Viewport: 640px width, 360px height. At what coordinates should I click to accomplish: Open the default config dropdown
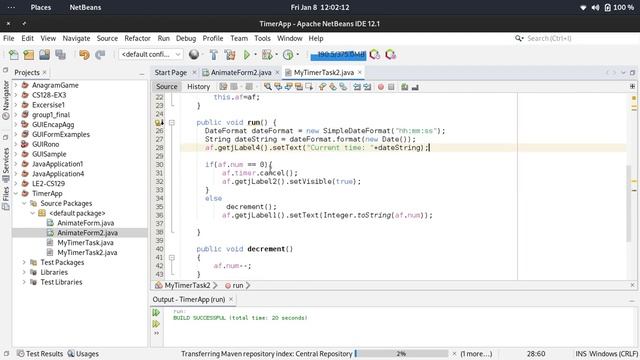click(x=151, y=54)
